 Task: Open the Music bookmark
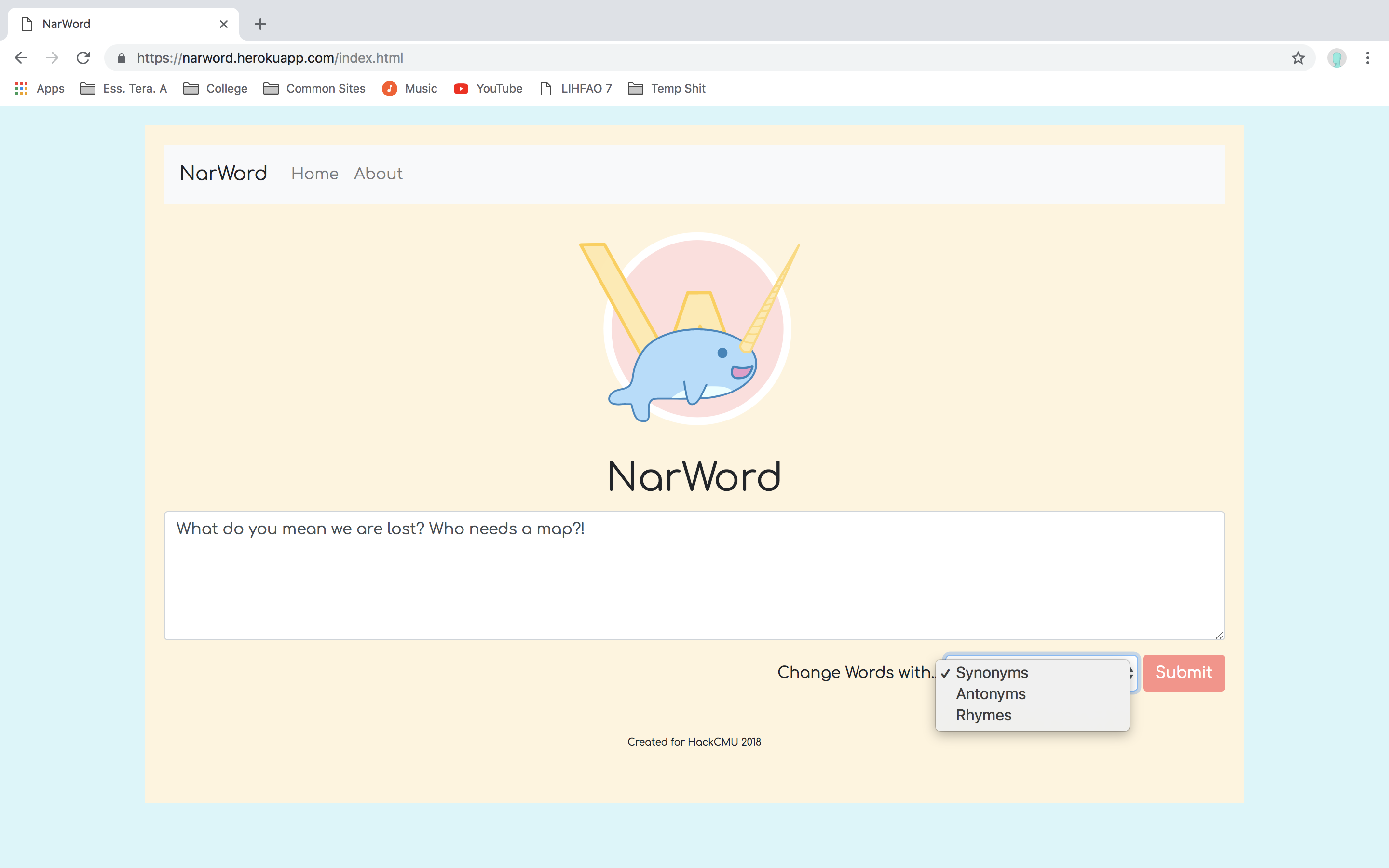point(410,88)
